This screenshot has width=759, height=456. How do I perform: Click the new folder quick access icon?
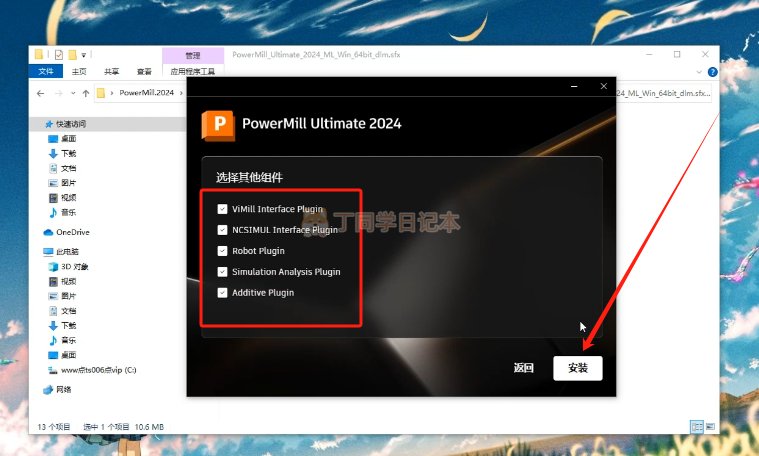coord(73,55)
